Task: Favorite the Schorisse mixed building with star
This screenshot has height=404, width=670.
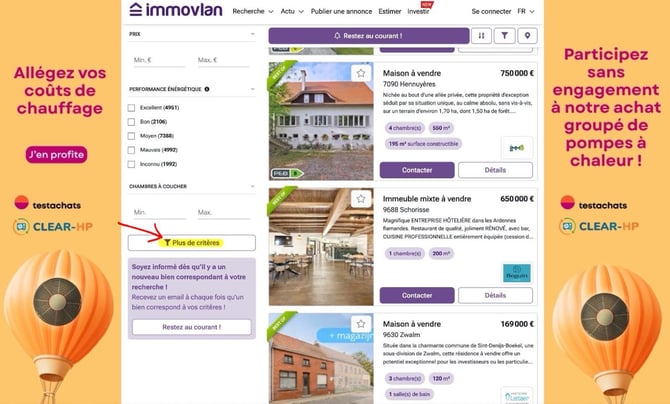Action: pos(361,199)
